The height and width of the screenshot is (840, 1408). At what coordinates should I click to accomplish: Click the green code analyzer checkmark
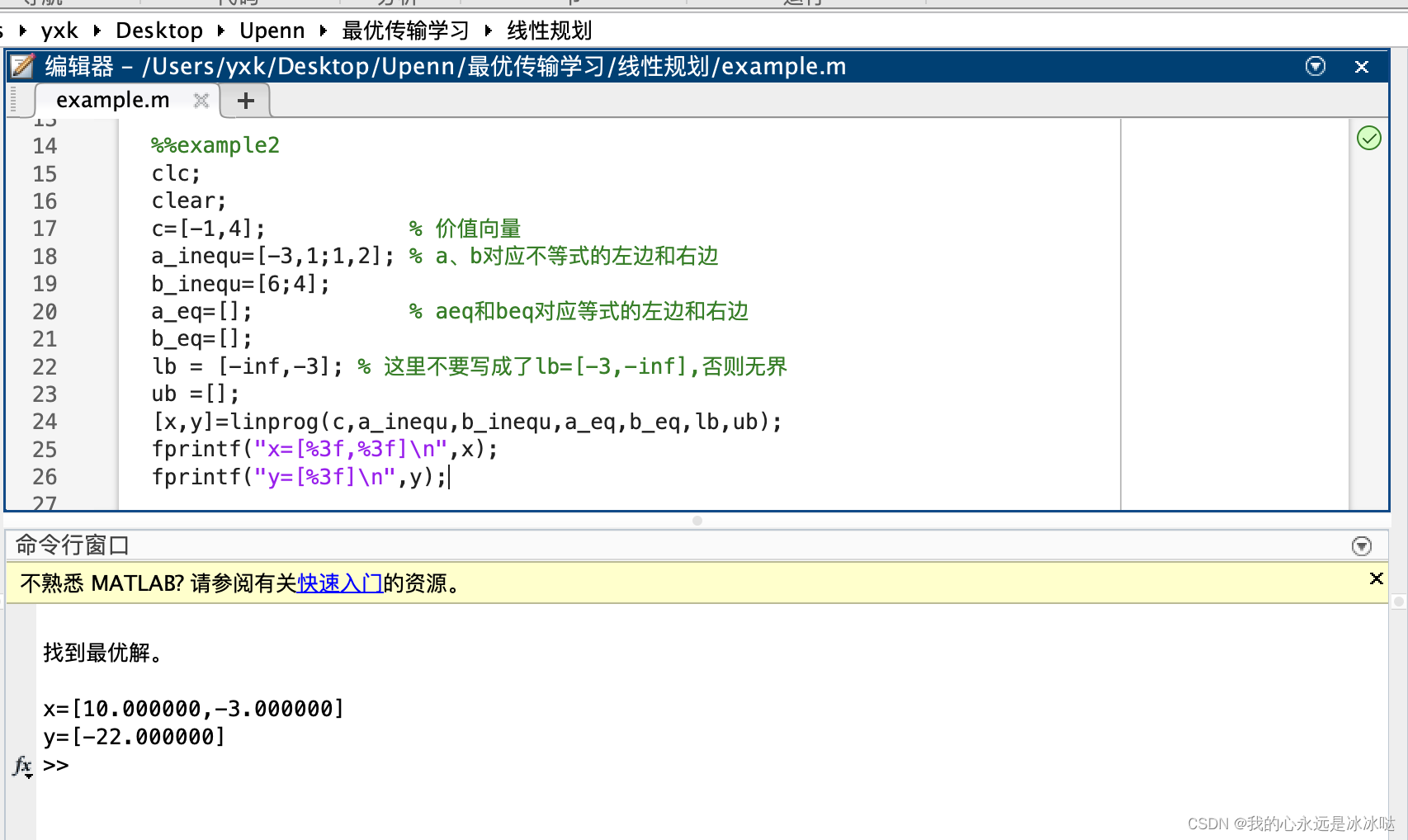1369,138
